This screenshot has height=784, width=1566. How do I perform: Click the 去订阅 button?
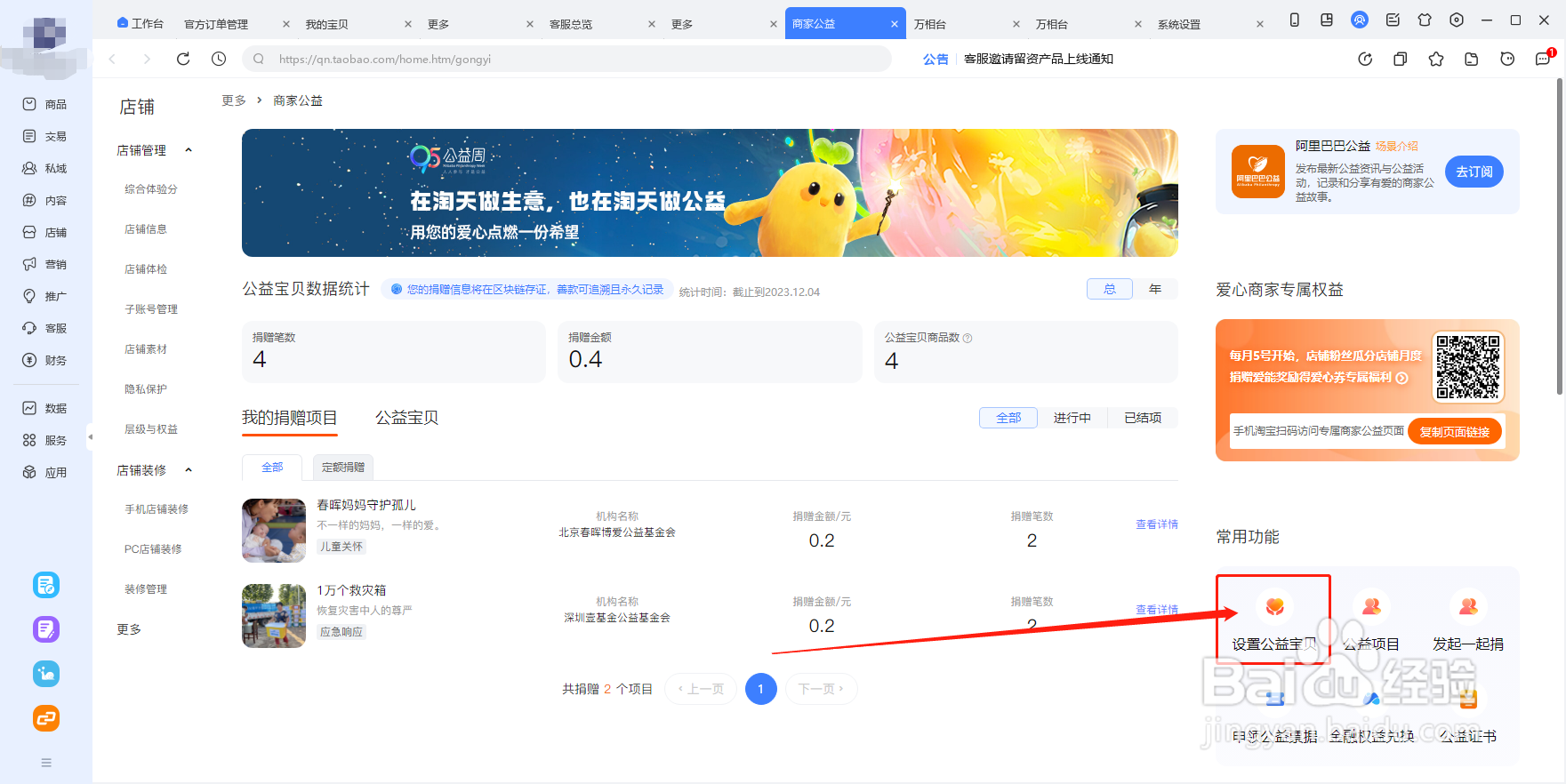coord(1474,172)
